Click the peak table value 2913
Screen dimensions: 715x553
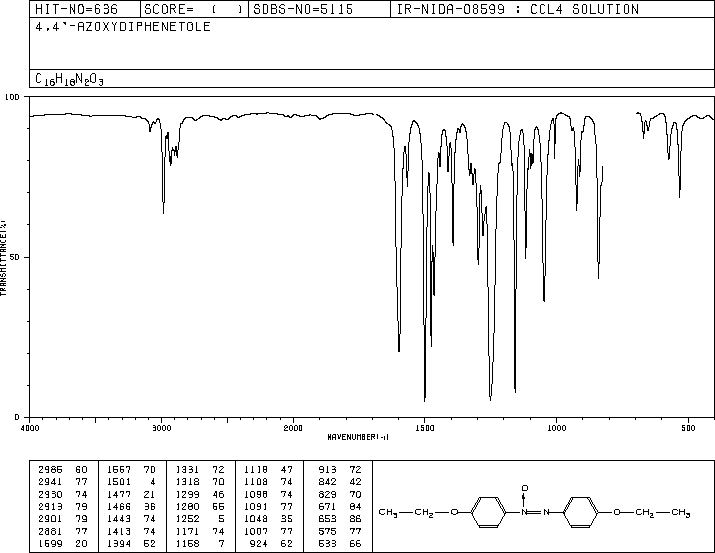coord(50,506)
